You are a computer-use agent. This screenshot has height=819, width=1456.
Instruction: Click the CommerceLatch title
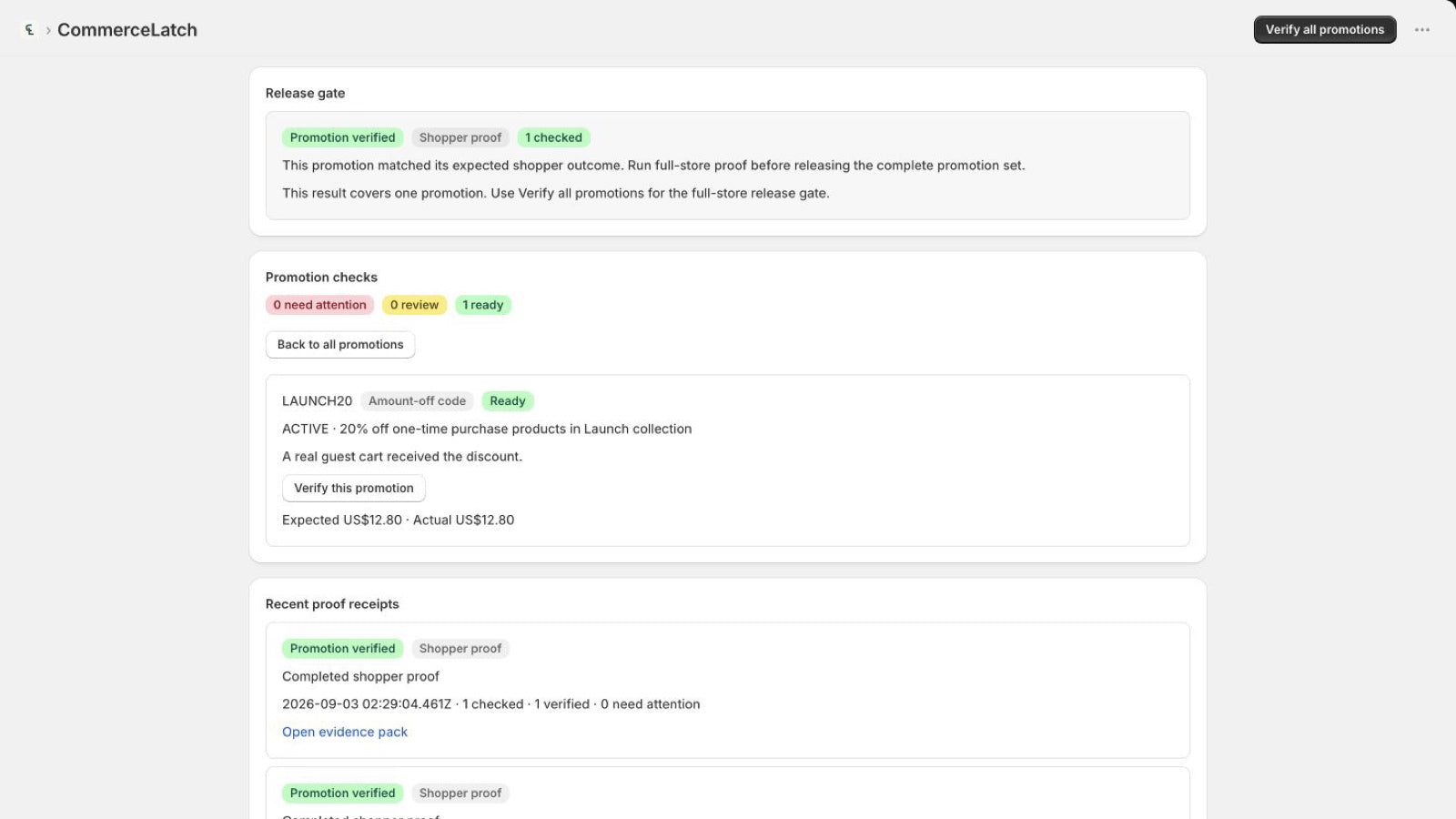(x=127, y=30)
